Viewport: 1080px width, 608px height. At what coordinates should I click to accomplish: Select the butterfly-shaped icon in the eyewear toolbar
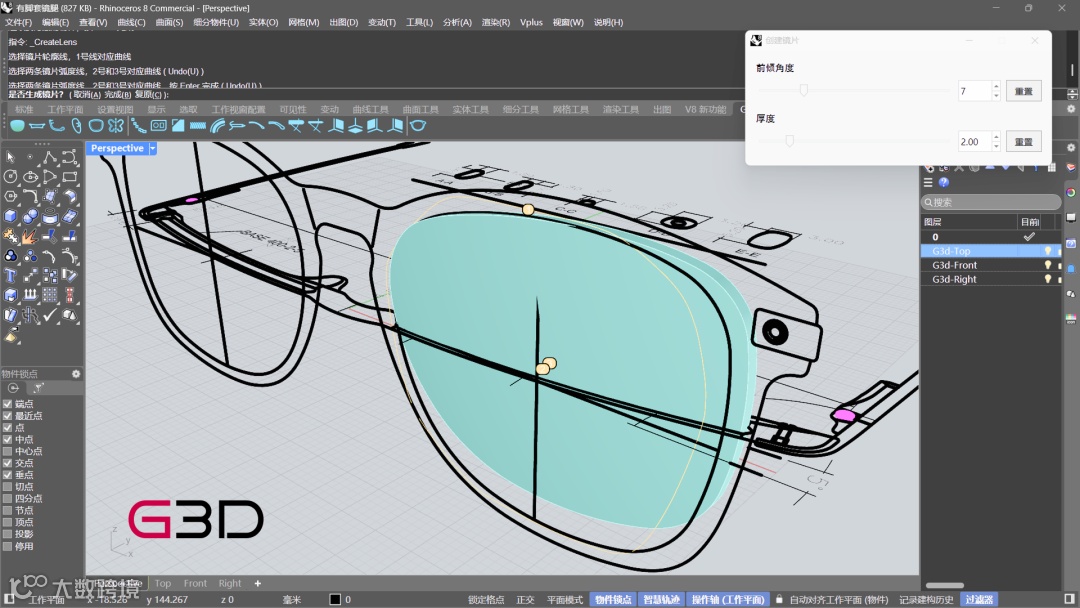coord(116,126)
